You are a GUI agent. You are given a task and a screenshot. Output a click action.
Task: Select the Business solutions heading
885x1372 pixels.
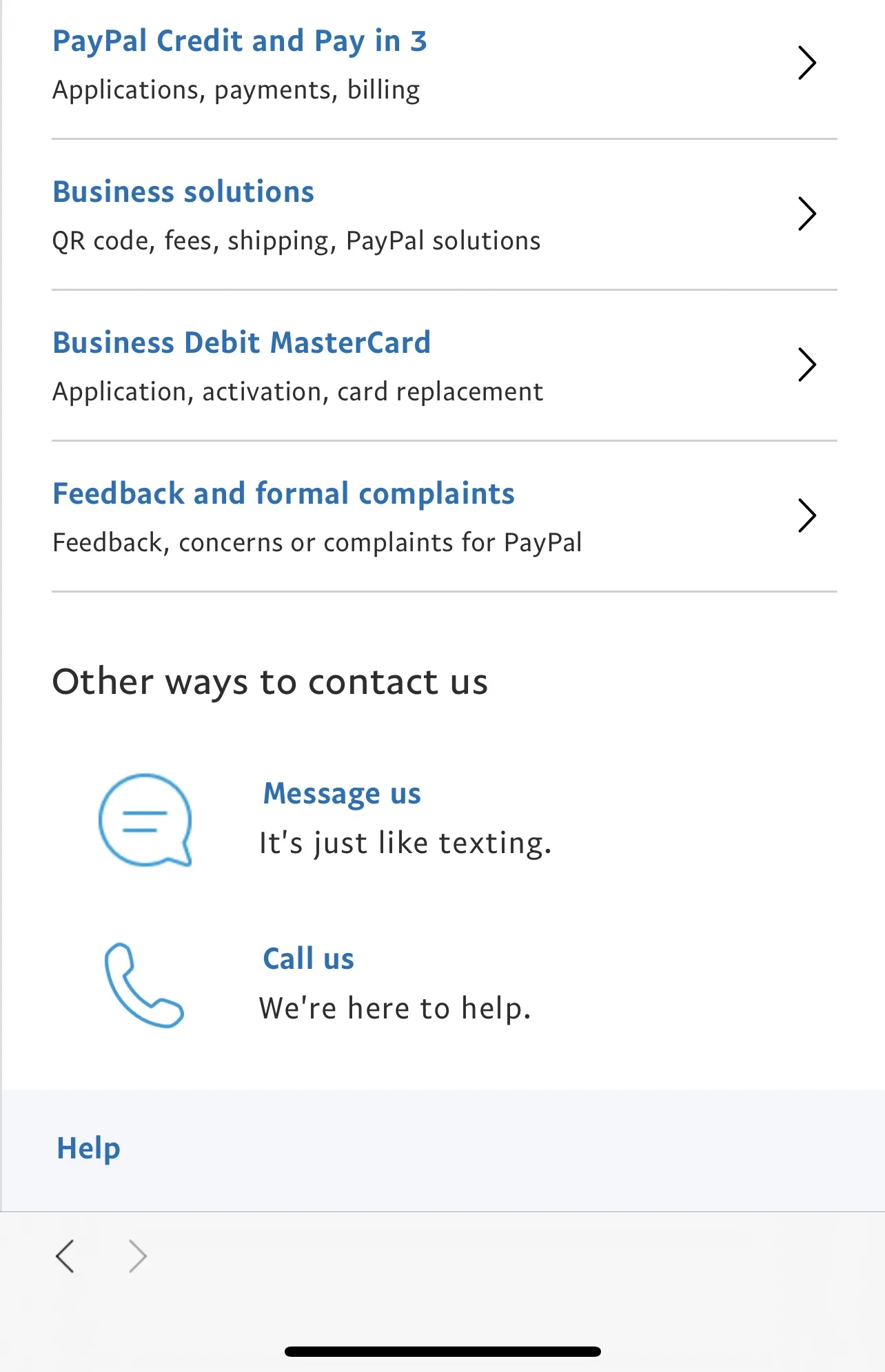[x=183, y=192]
